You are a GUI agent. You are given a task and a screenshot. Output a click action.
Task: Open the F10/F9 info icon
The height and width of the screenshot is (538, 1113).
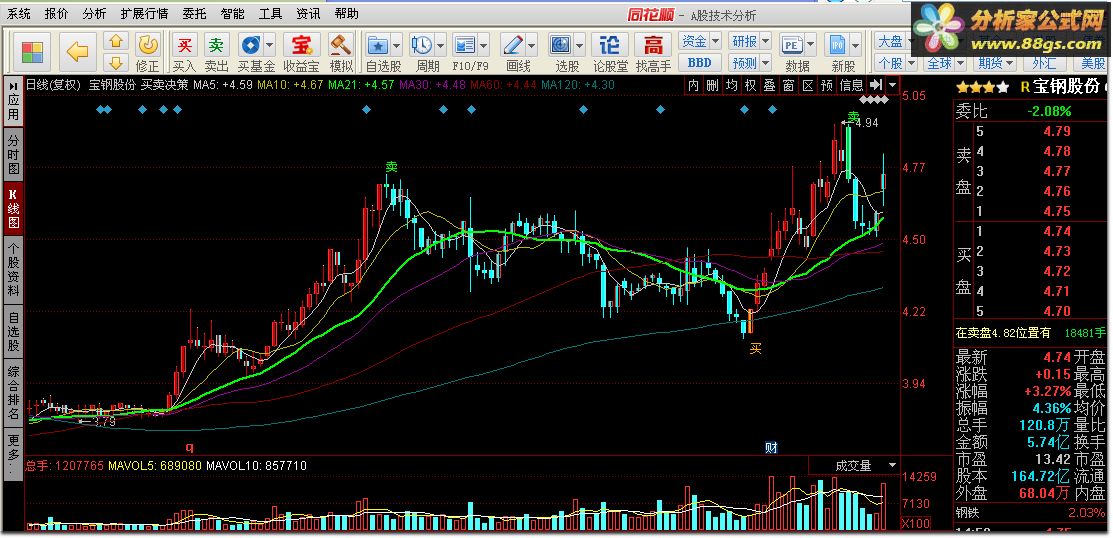[465, 46]
